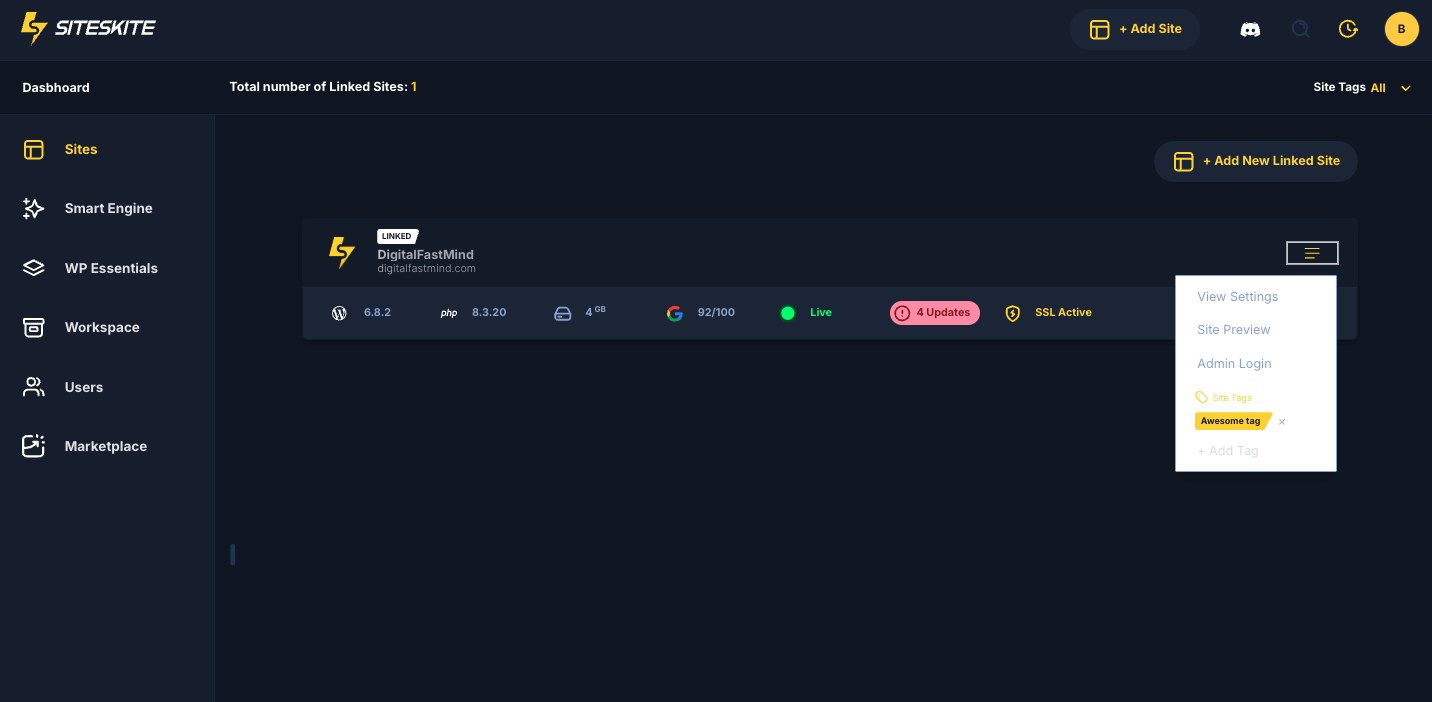Screen dimensions: 1432x702
Task: Click the WordPress version icon
Action: click(339, 313)
